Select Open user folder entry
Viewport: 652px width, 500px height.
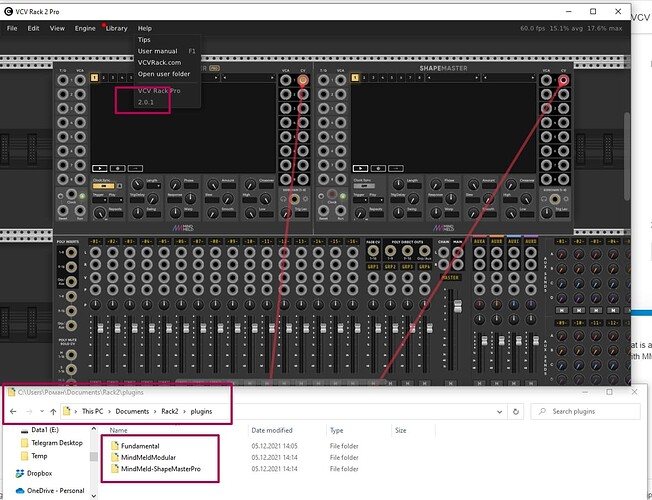pos(164,74)
